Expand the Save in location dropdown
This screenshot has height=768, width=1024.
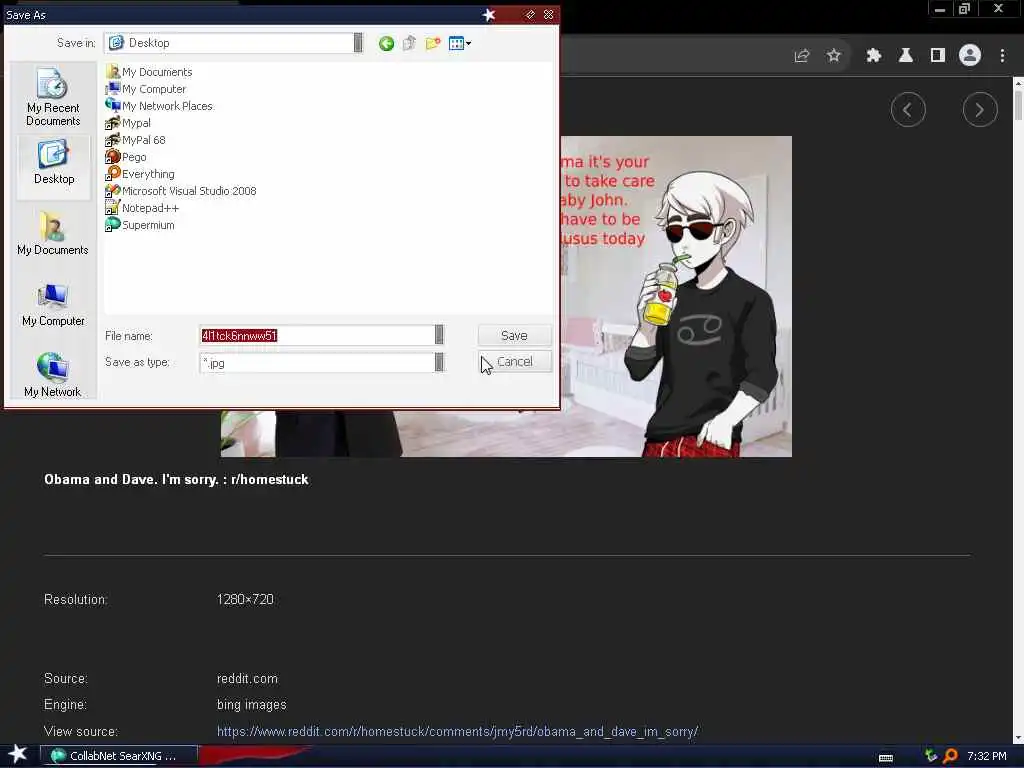358,43
